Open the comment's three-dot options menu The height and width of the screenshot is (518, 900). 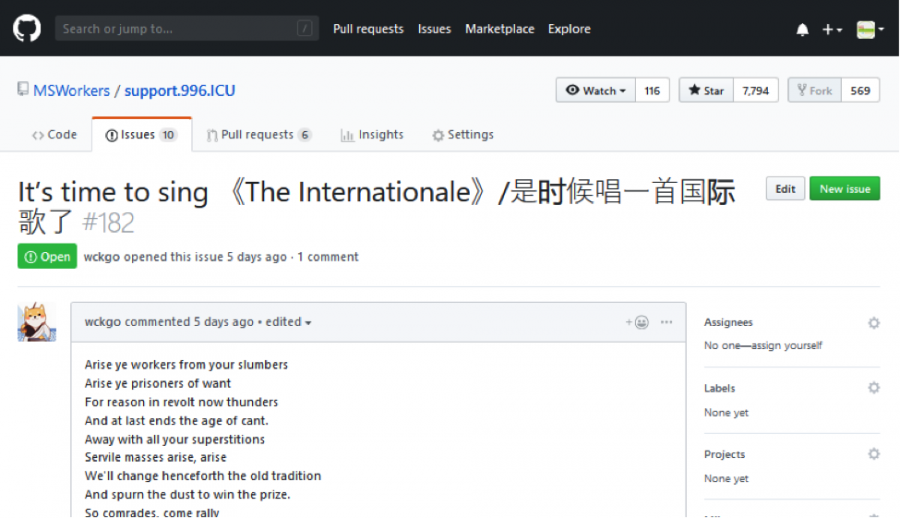pyautogui.click(x=667, y=322)
